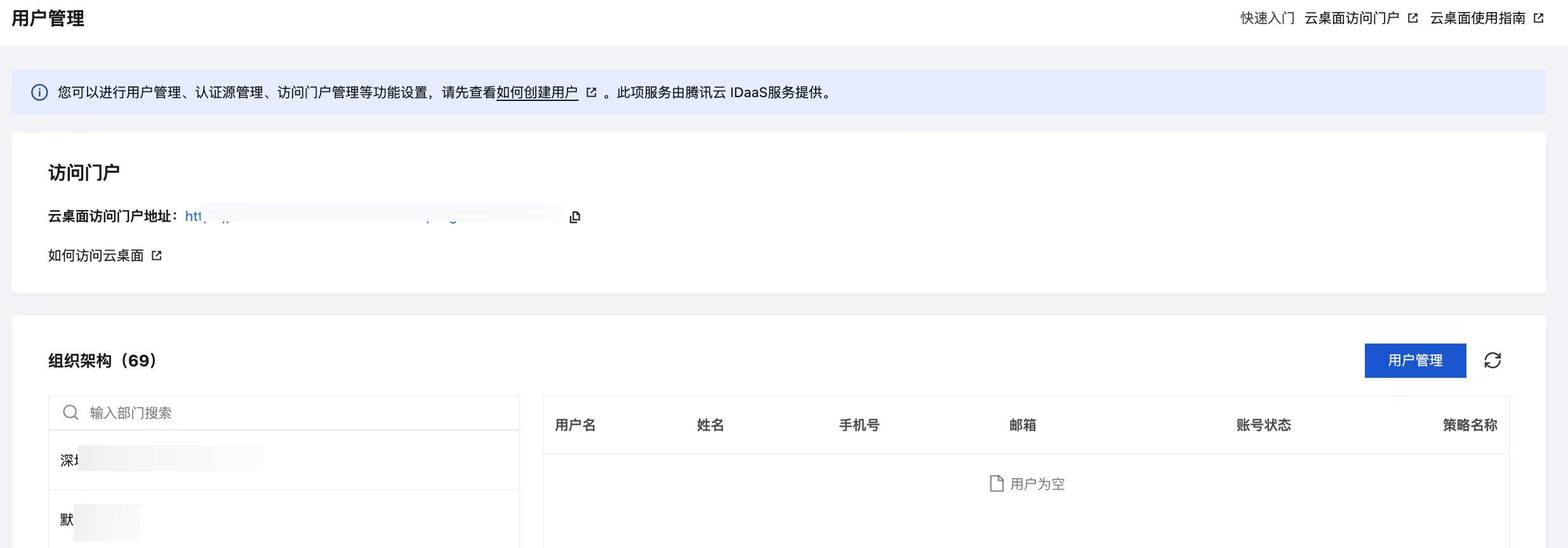Refresh the organization structure list

1492,361
